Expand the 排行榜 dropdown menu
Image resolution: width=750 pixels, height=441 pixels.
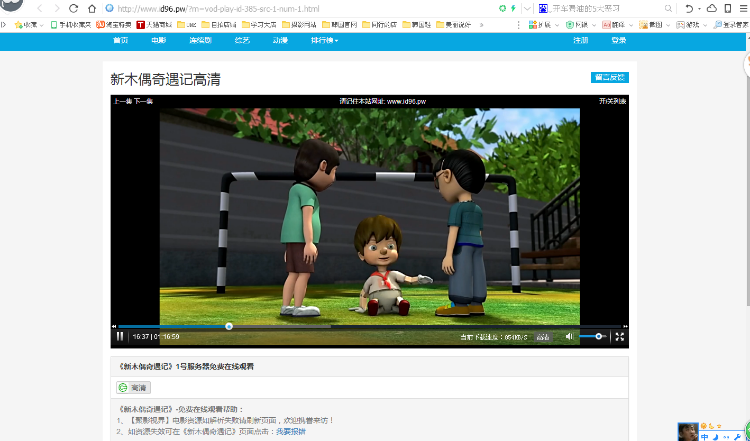(x=324, y=41)
